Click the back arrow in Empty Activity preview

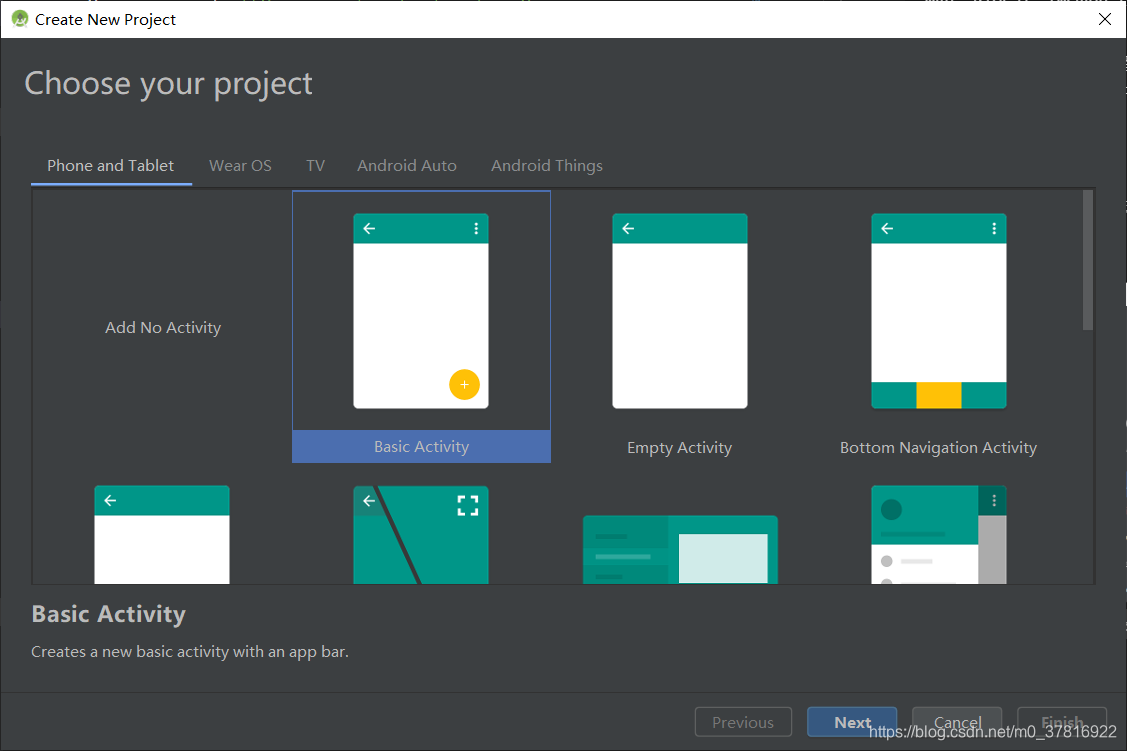click(x=628, y=229)
